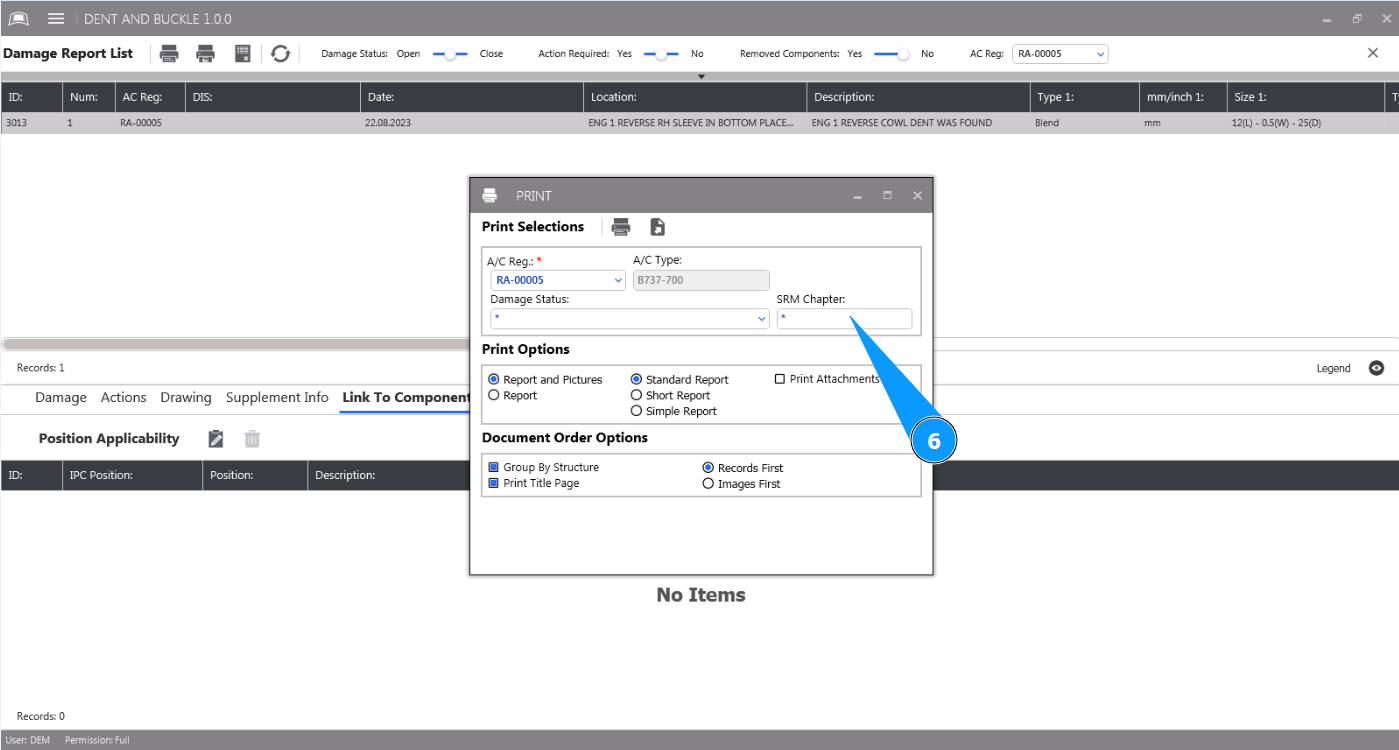Click the Dent and Buckle app logo icon
Viewport: 1399px width, 750px height.
coord(18,19)
